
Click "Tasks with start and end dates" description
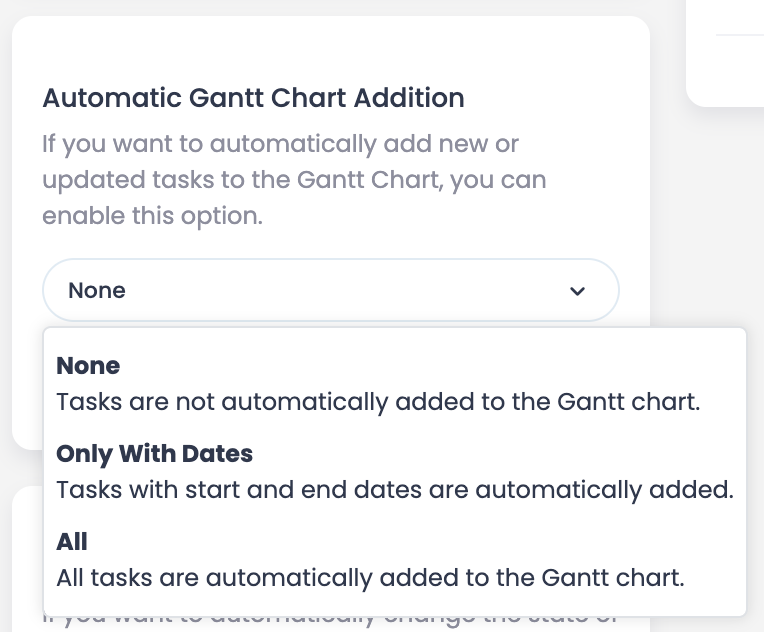click(395, 490)
